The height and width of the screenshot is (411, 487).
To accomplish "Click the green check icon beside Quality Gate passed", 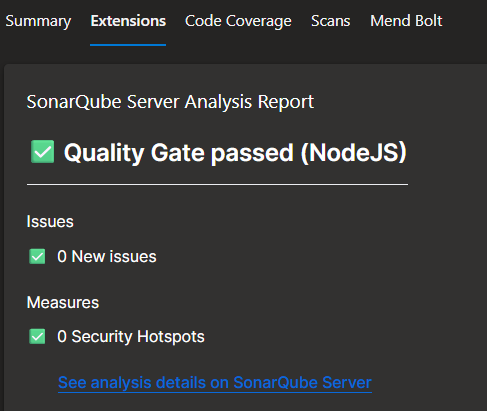I will point(43,152).
